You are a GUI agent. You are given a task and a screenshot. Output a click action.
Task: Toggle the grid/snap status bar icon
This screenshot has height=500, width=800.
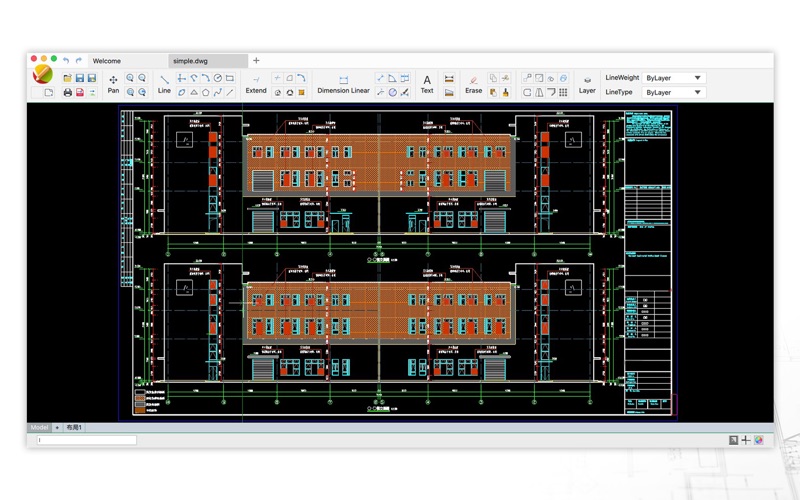tap(733, 440)
